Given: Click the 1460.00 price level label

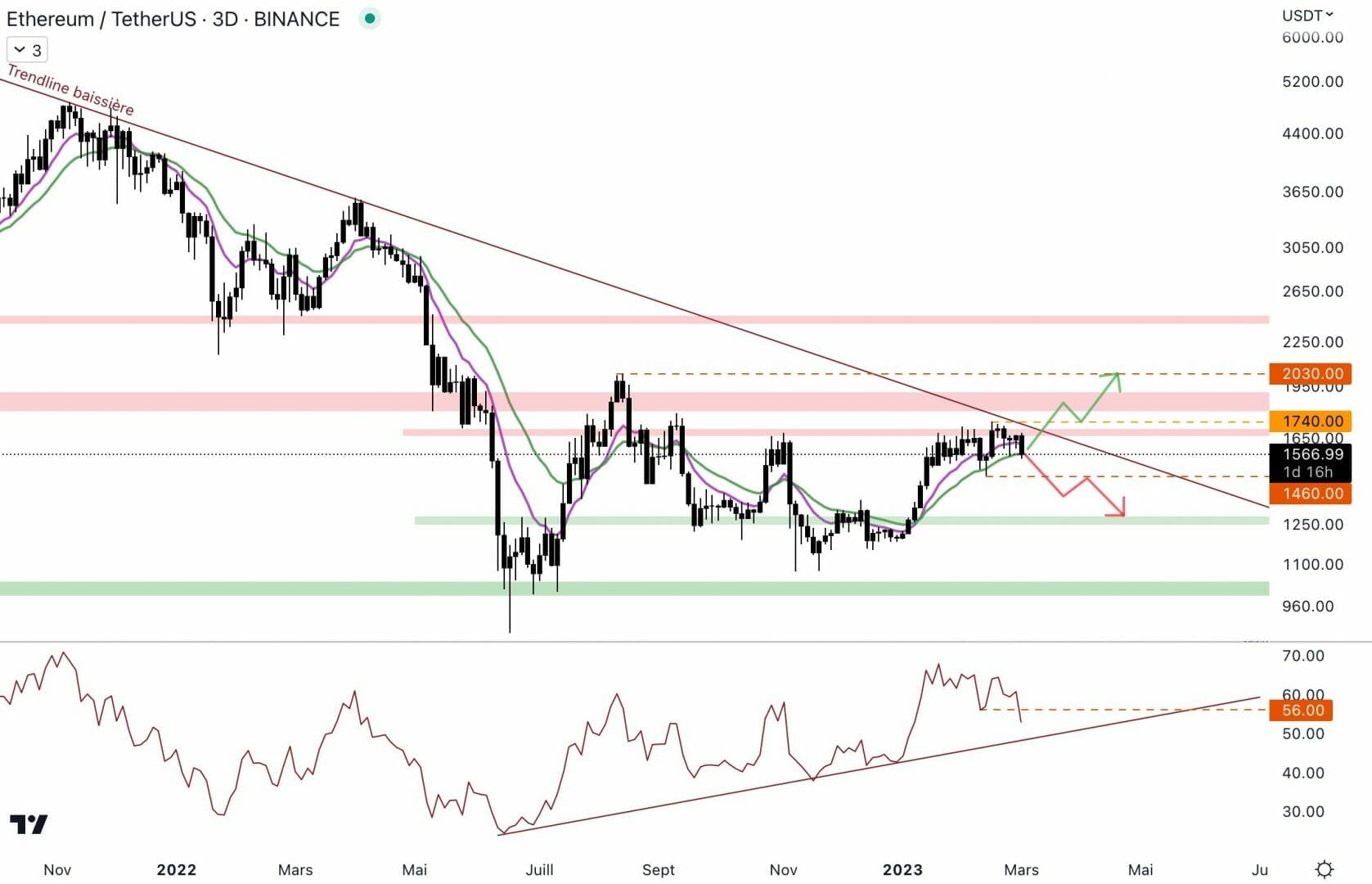Looking at the screenshot, I should 1310,493.
